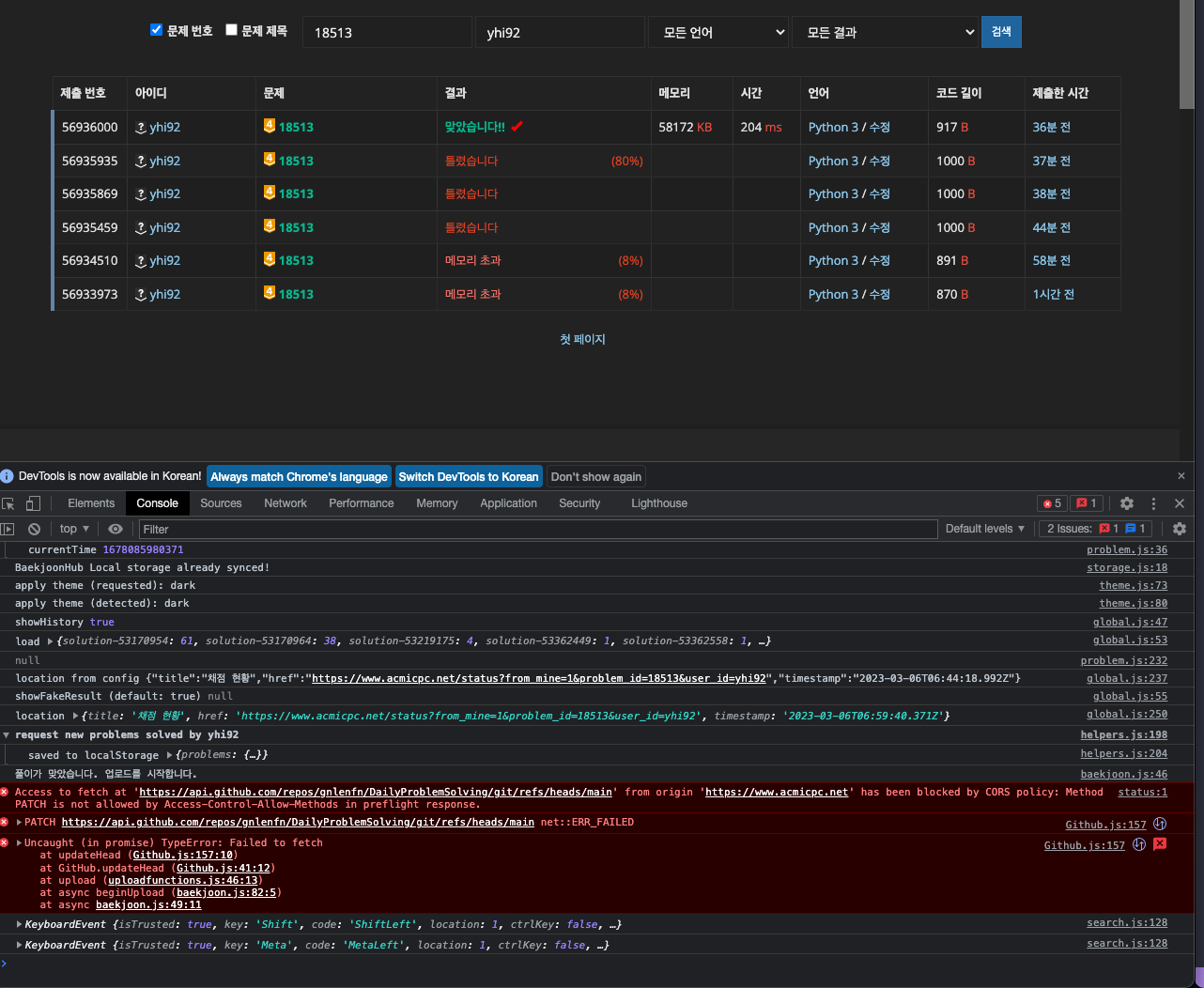1204x988 pixels.
Task: Click the user ID field containing yhi92
Action: coord(560,32)
